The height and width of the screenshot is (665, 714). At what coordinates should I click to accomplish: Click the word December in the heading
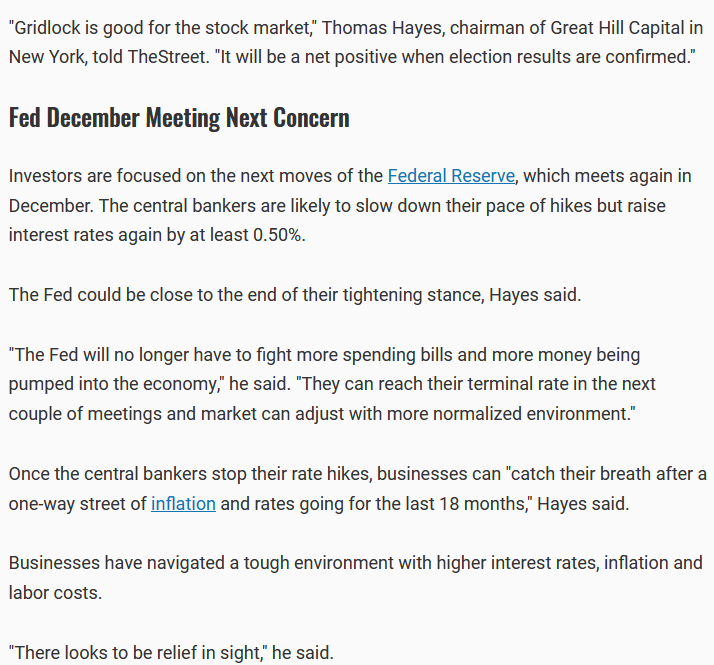(x=92, y=118)
